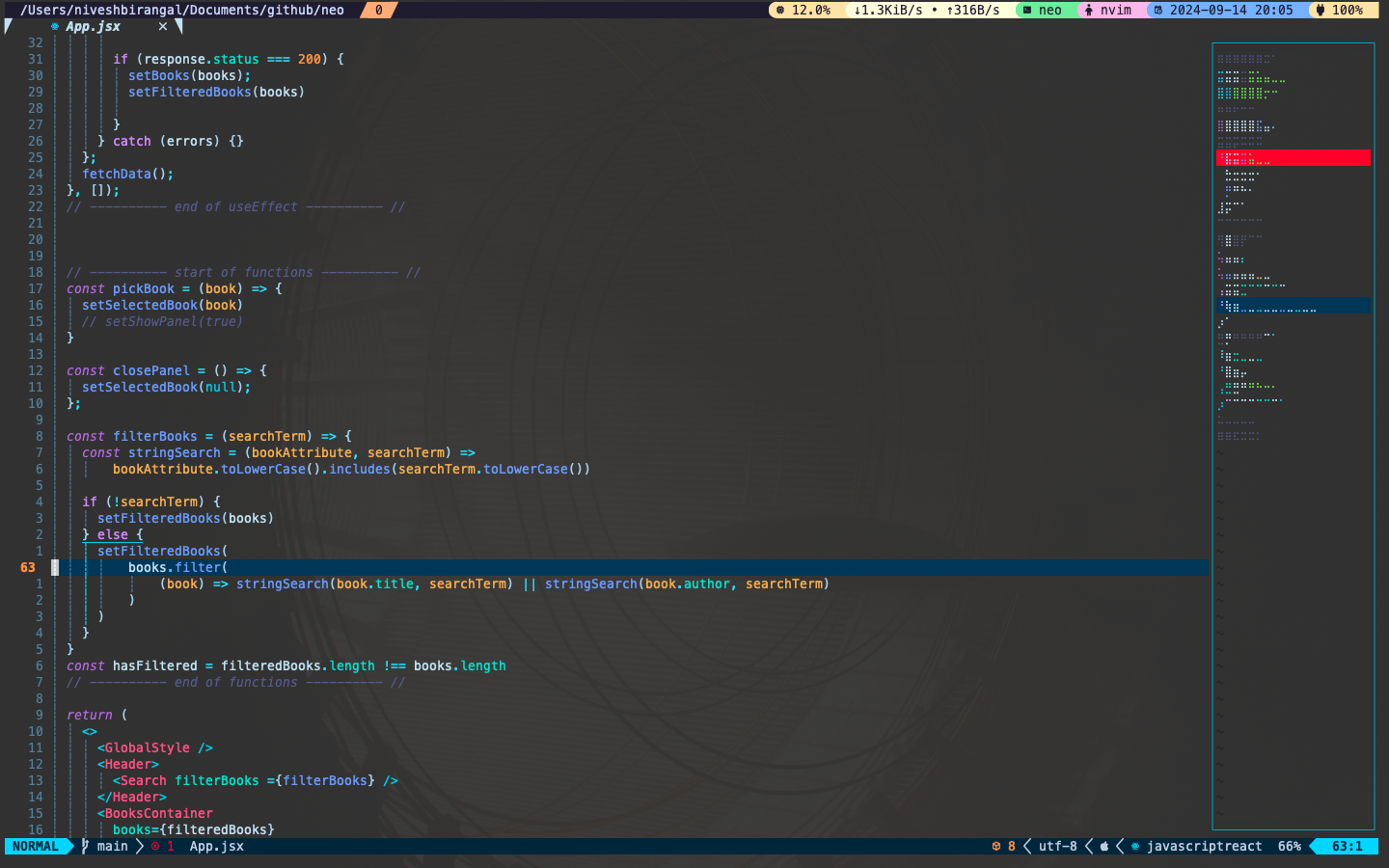Click on 'bookAttribute.toLowerCase().includes' line

pos(352,470)
